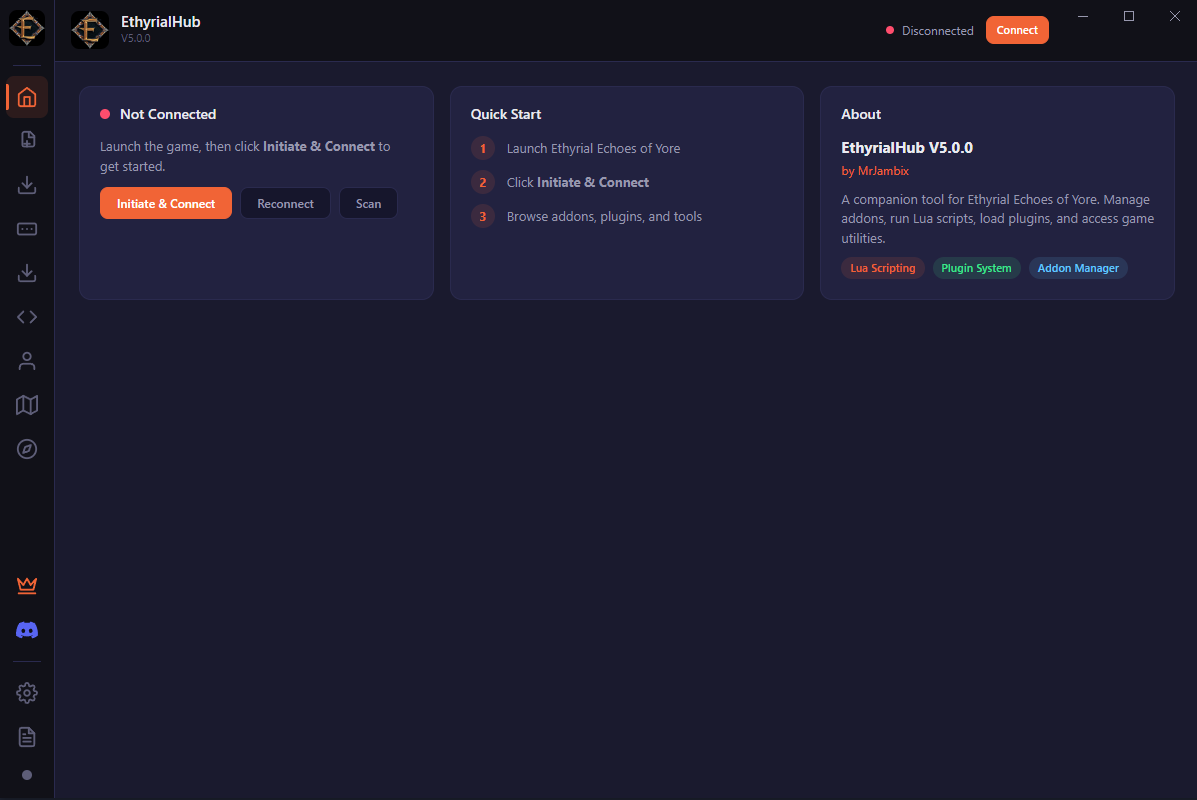1197x800 pixels.
Task: Minimize the EthyrialHub window
Action: point(1082,16)
